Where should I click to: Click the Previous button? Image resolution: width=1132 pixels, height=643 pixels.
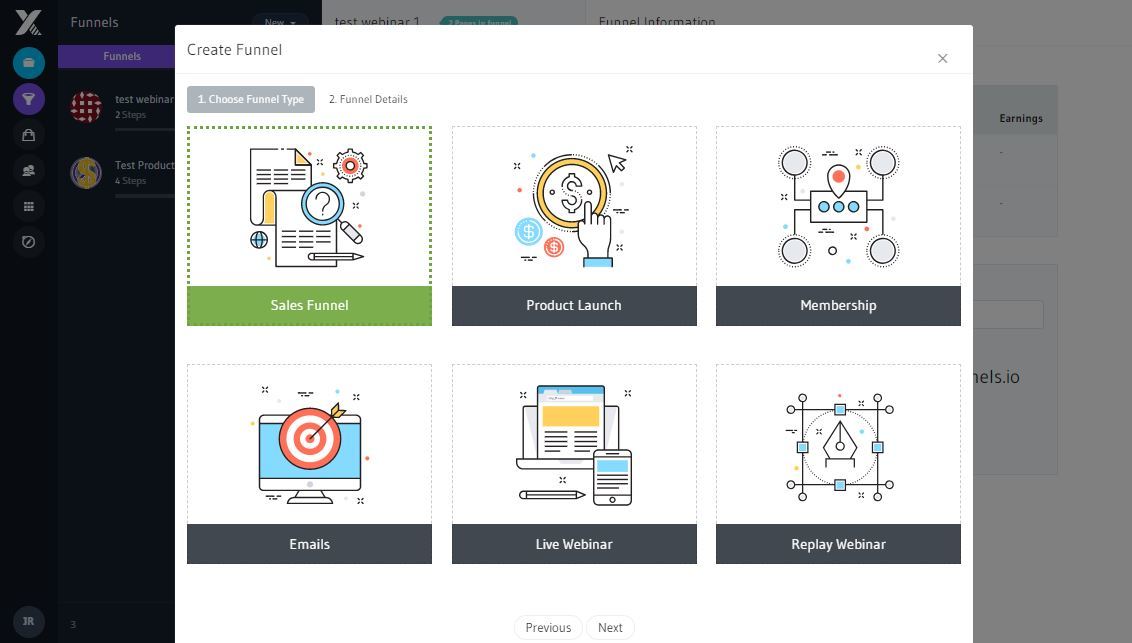pyautogui.click(x=548, y=628)
